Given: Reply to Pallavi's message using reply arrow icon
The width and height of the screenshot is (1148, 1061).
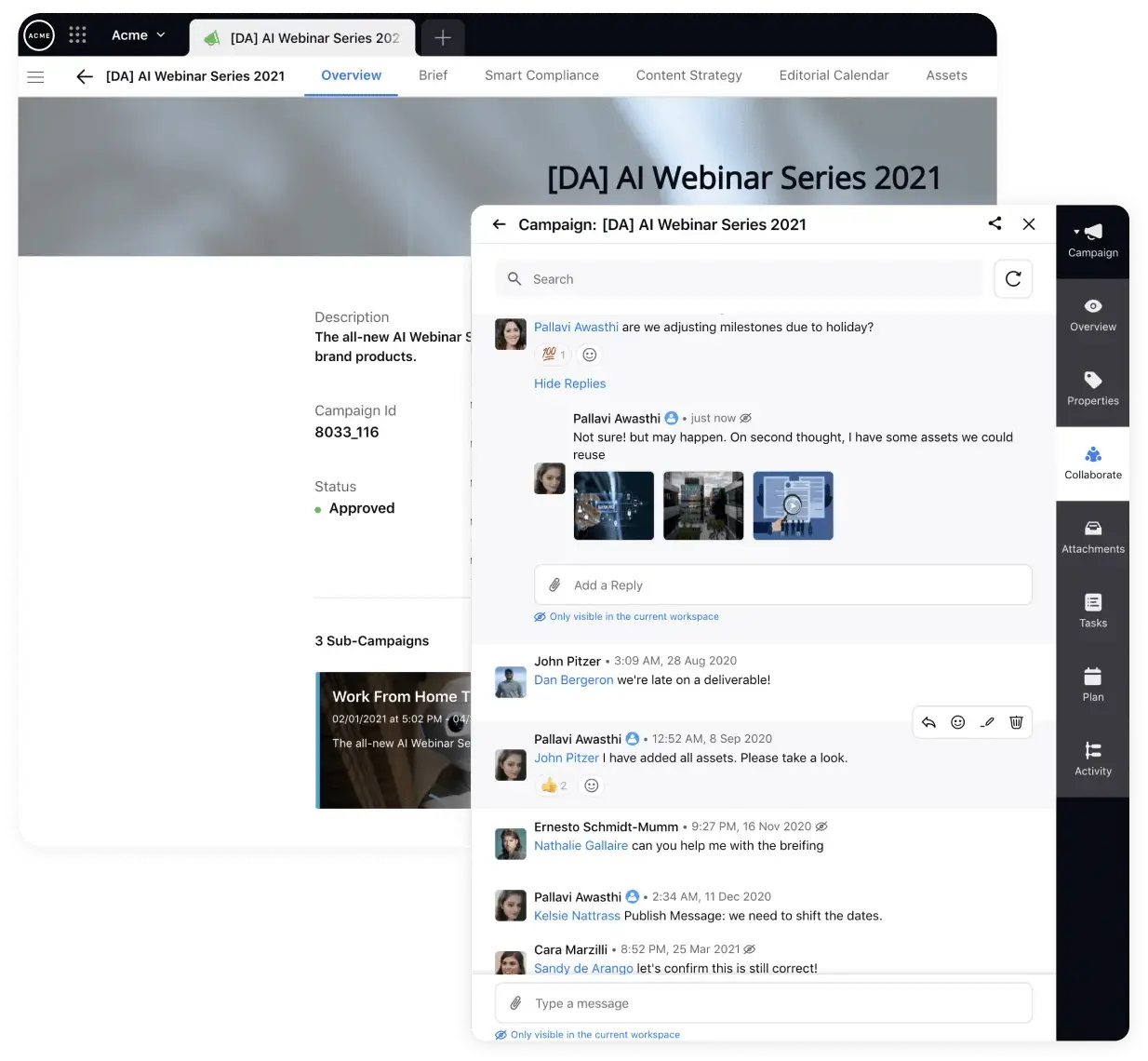Looking at the screenshot, I should [928, 721].
